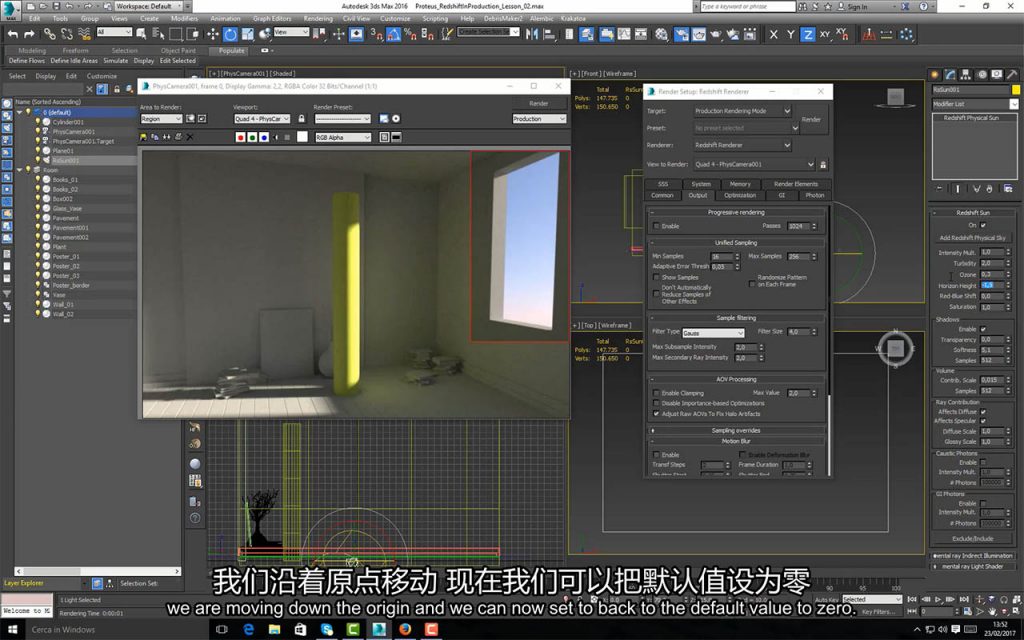1024x640 pixels.
Task: Choose the Select and Scale tool
Action: 248,34
